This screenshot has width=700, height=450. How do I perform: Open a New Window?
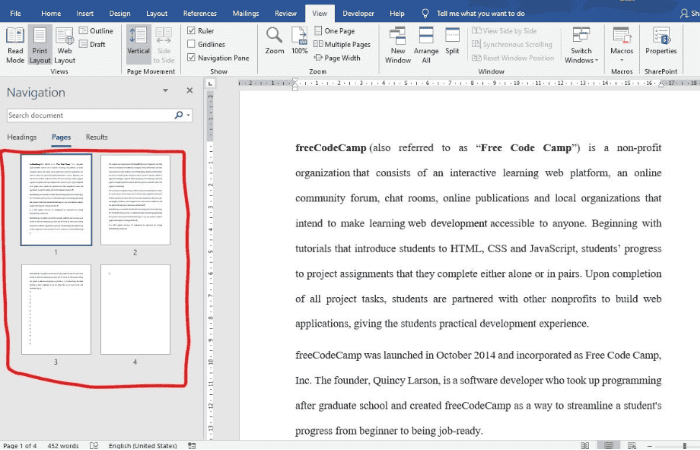pyautogui.click(x=398, y=46)
